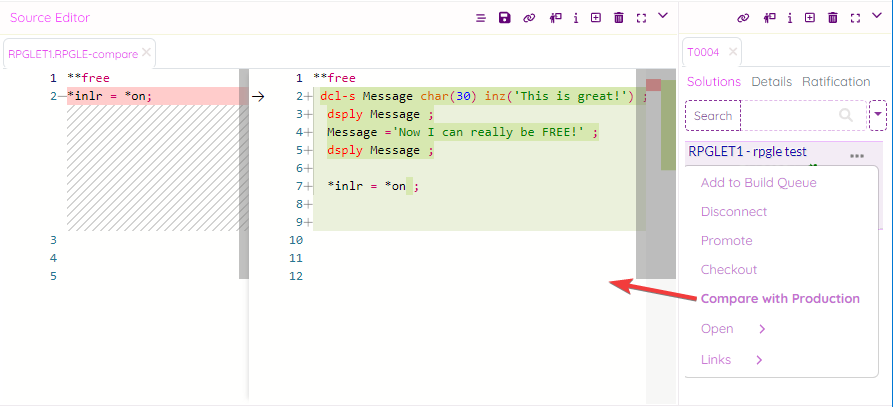This screenshot has height=407, width=893.
Task: Choose Add to Build Queue from menu
Action: point(758,183)
